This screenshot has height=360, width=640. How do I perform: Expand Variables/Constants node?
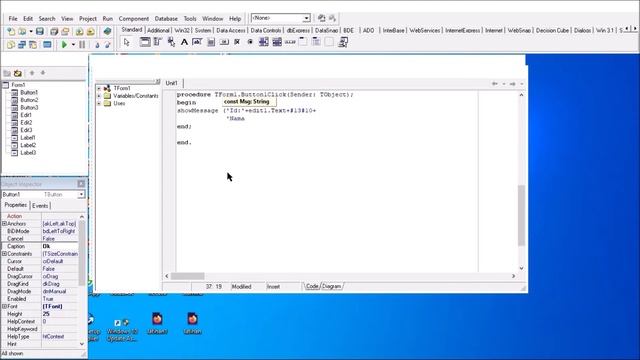tap(99, 96)
